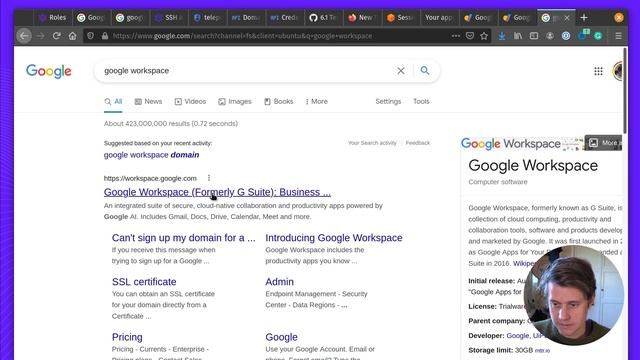Reload the page with the refresh icon

[x=57, y=36]
